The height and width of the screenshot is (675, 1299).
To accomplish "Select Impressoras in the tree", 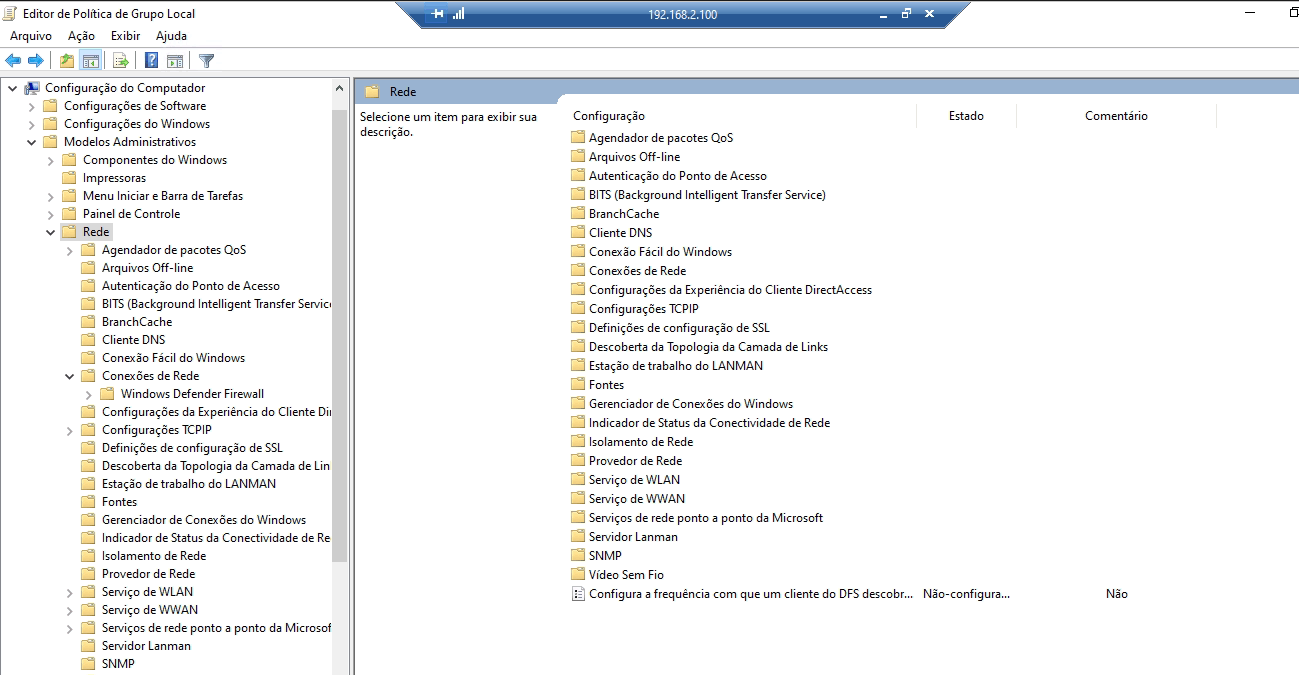I will 114,178.
